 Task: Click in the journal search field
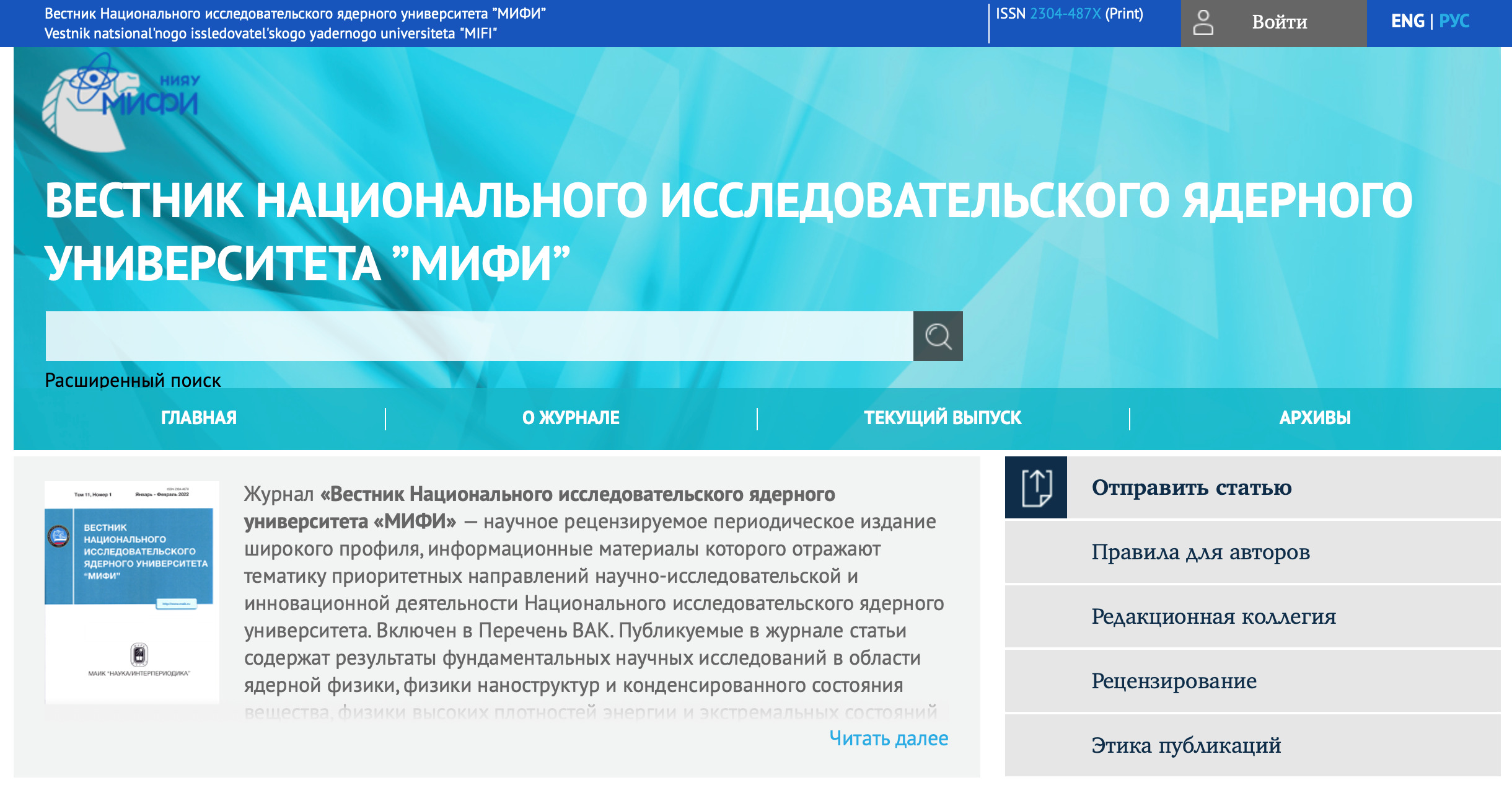479,336
